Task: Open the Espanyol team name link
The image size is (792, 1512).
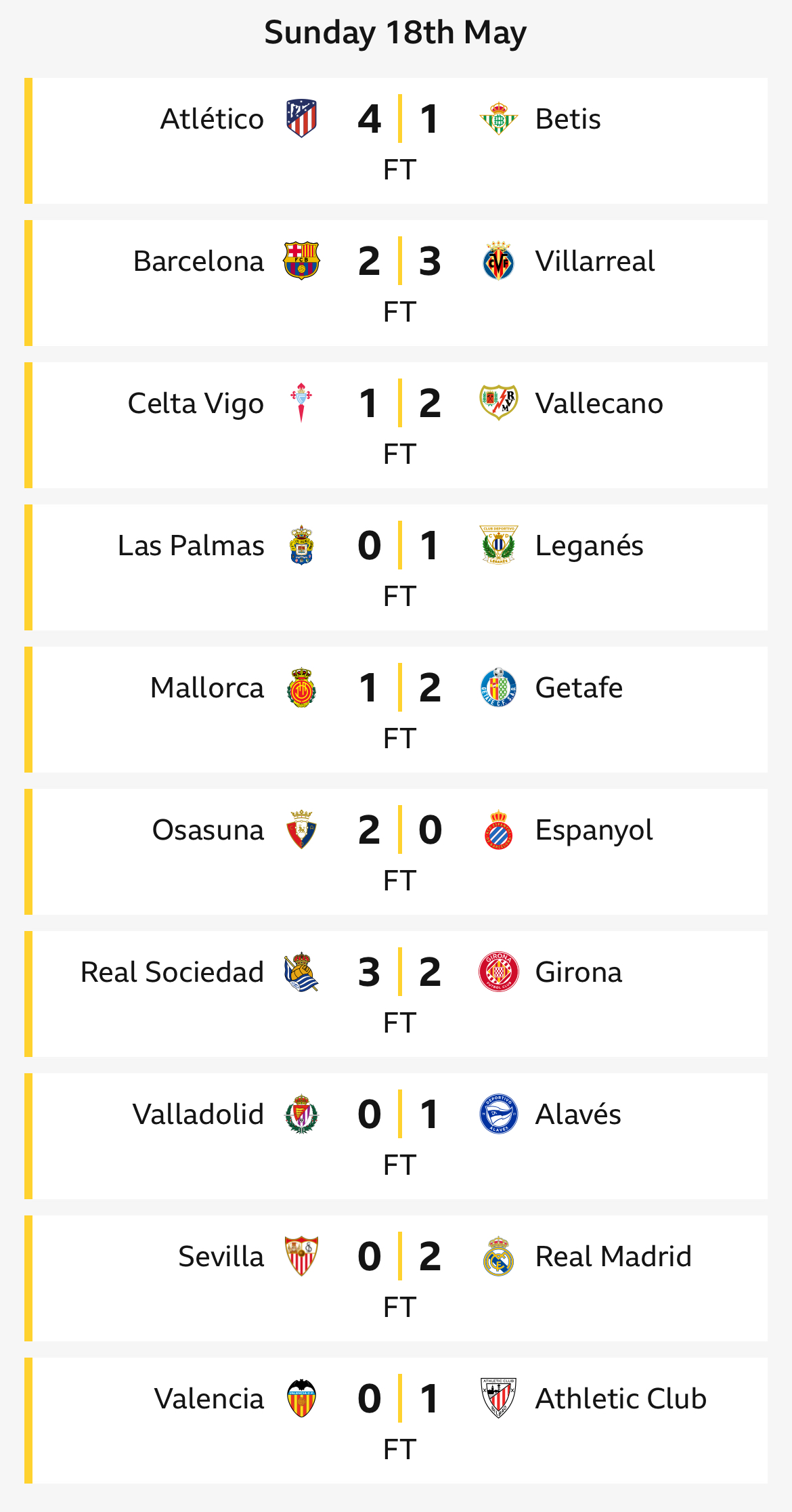Action: tap(594, 830)
